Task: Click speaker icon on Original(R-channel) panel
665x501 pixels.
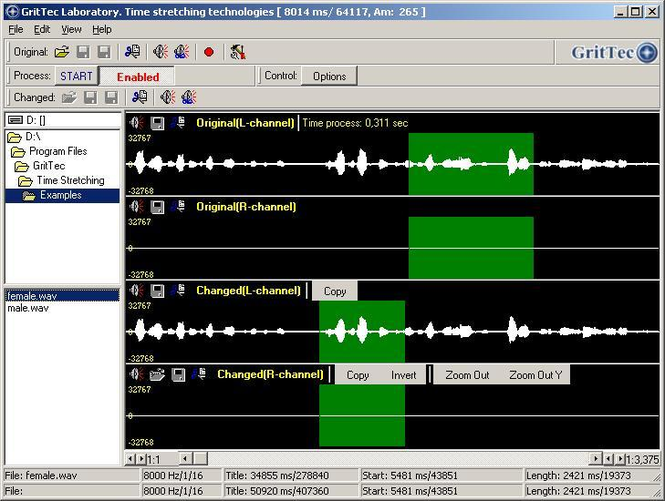Action: [x=137, y=207]
